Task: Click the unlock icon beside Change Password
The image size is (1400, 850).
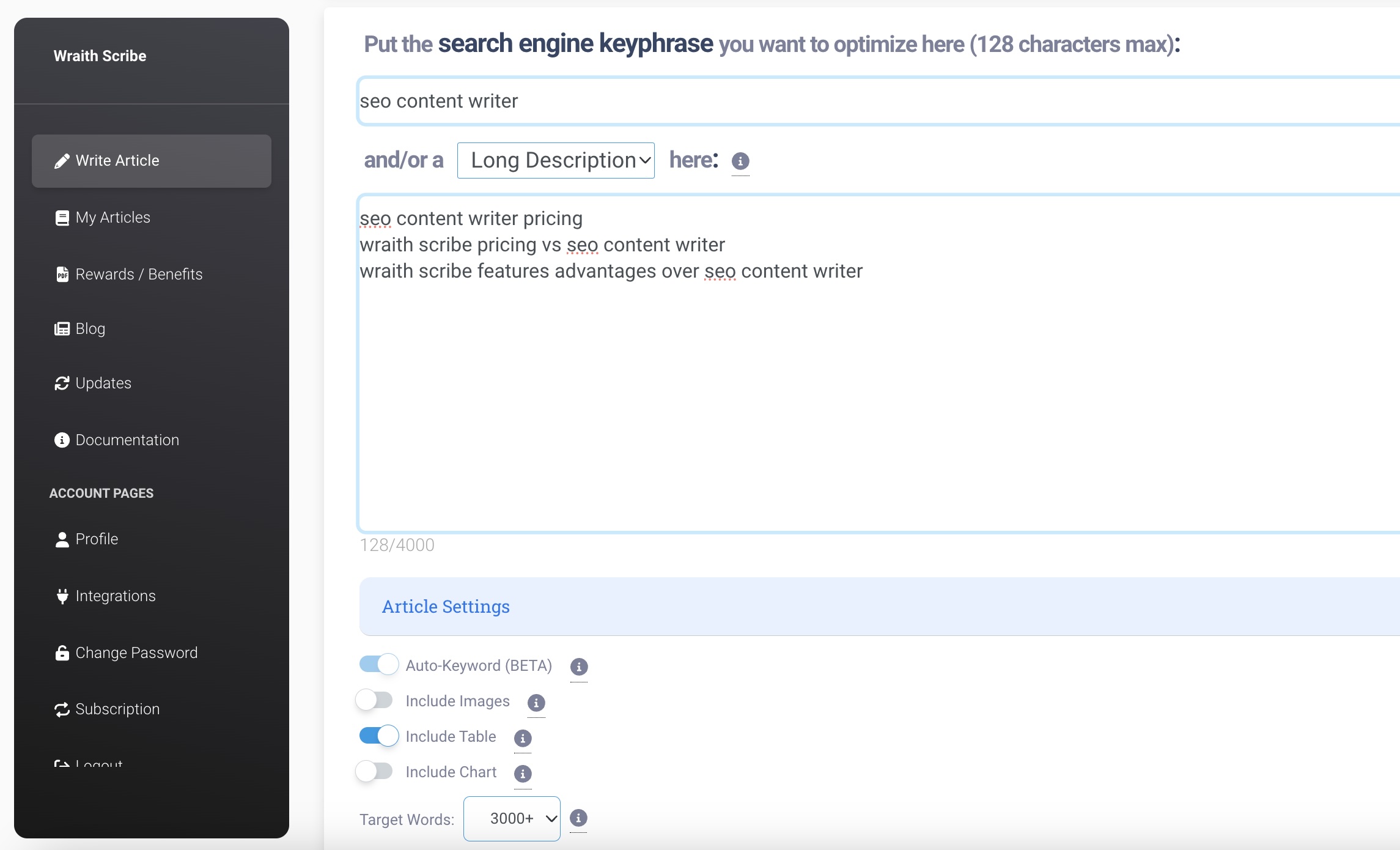Action: 62,653
